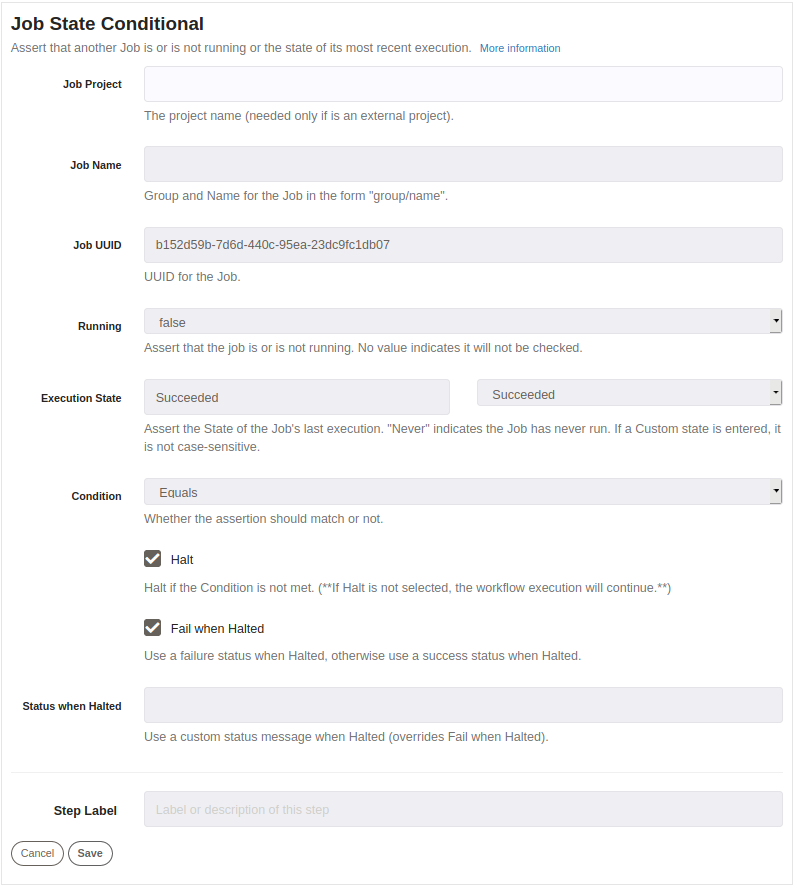Open the Running dropdown showing false
This screenshot has width=797, height=888.
463,322
